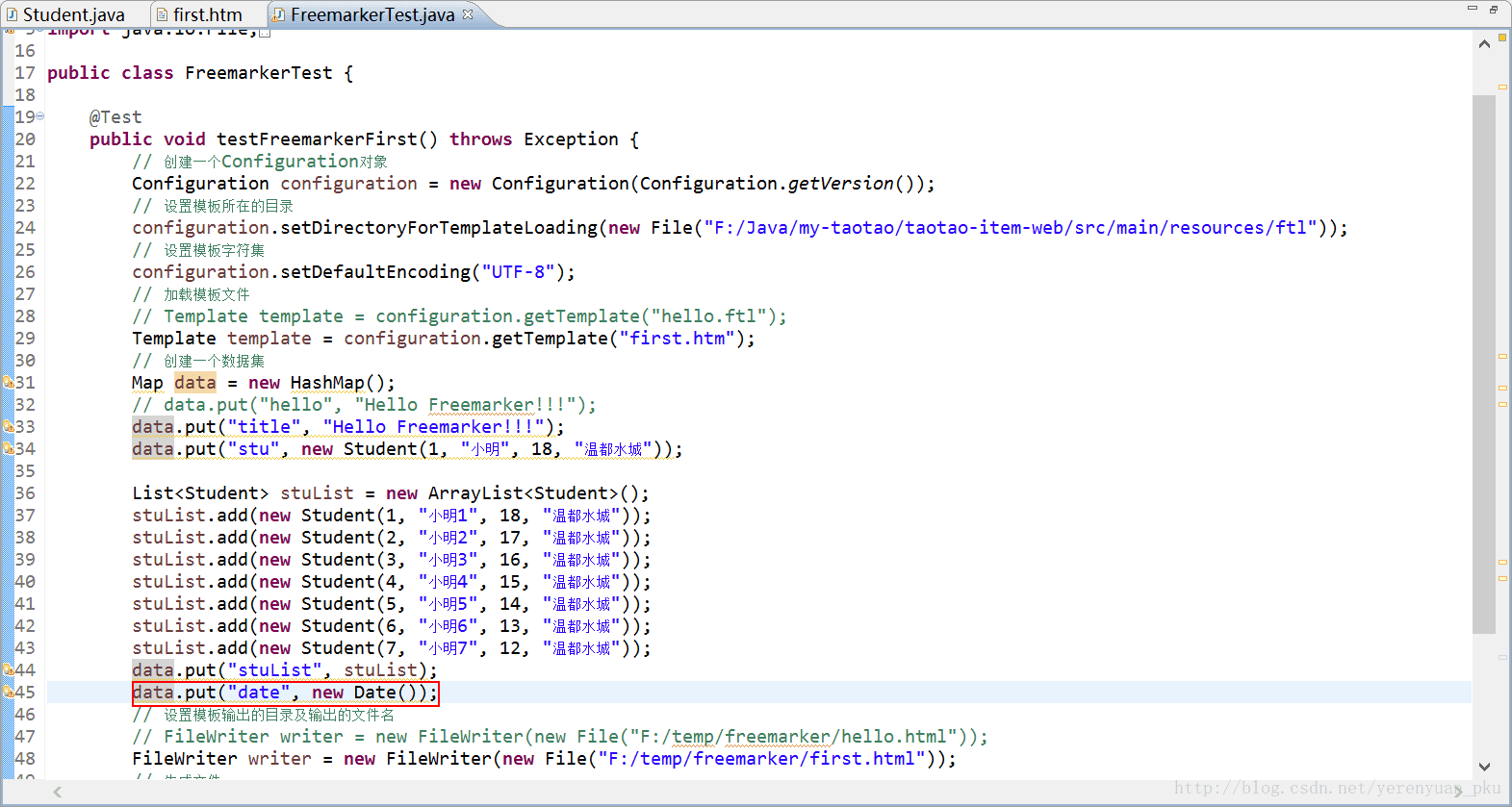
Task: Click the @Test annotation
Action: tap(115, 117)
